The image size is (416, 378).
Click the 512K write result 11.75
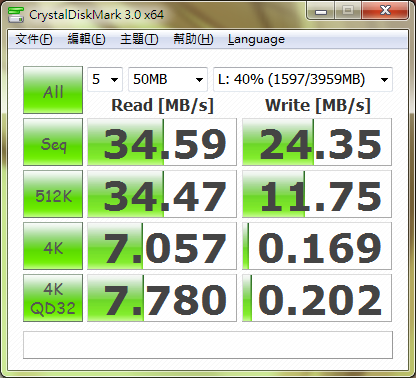click(x=317, y=194)
